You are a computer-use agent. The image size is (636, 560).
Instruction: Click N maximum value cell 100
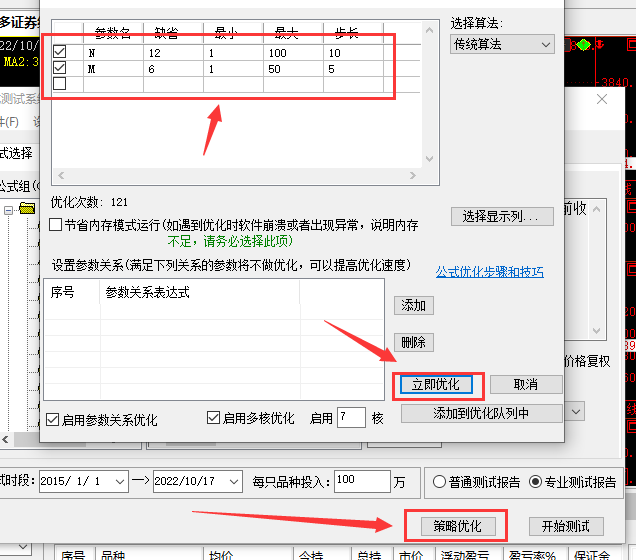tap(293, 53)
